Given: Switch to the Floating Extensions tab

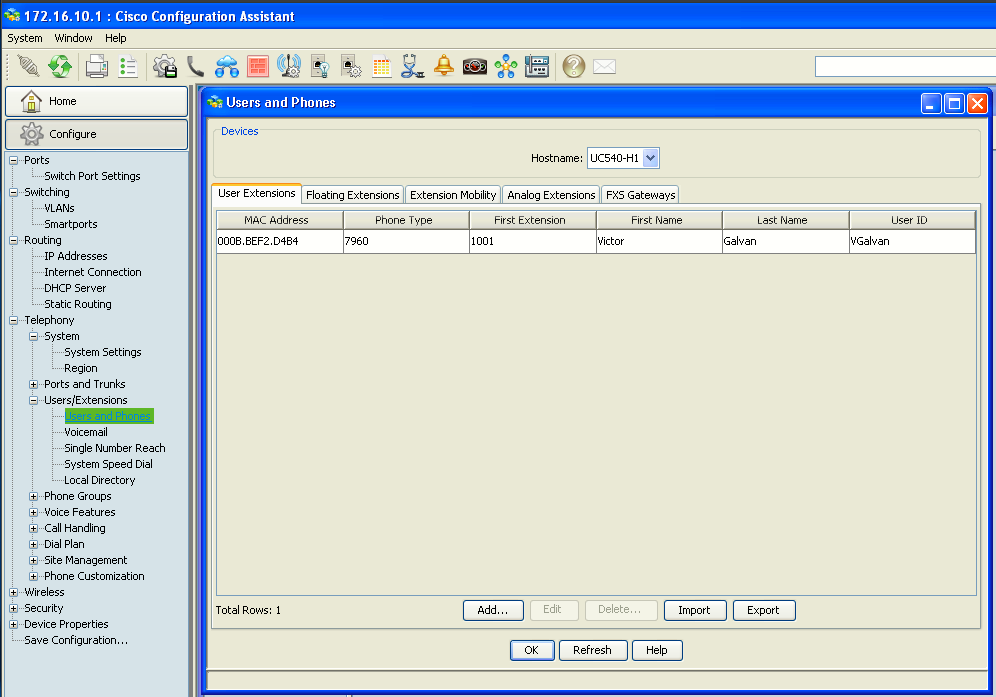Looking at the screenshot, I should pyautogui.click(x=353, y=194).
